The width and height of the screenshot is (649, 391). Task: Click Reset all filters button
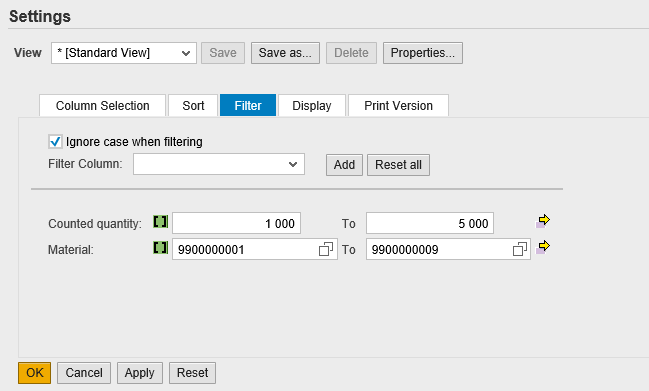point(398,165)
